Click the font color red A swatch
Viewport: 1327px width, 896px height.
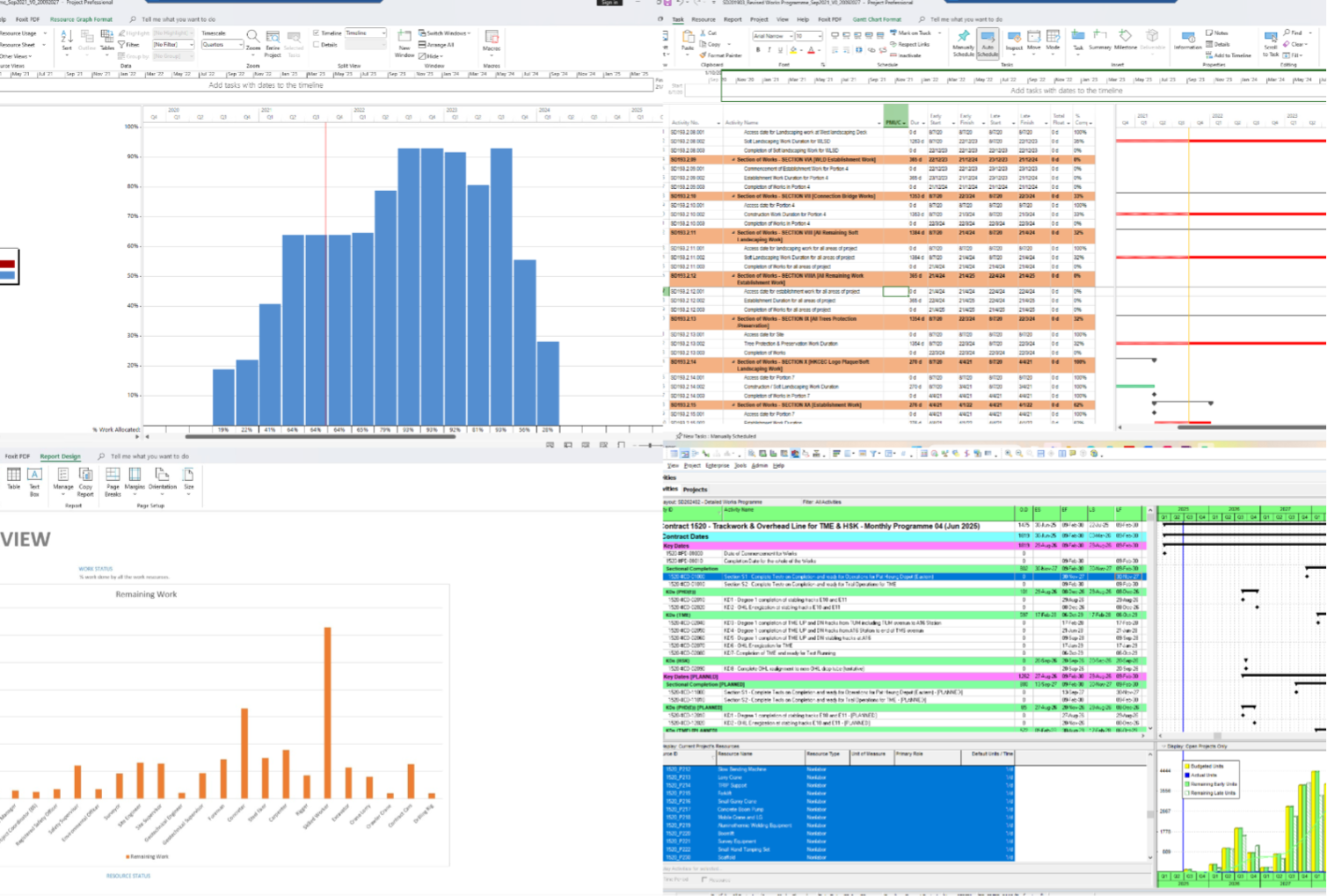point(811,50)
